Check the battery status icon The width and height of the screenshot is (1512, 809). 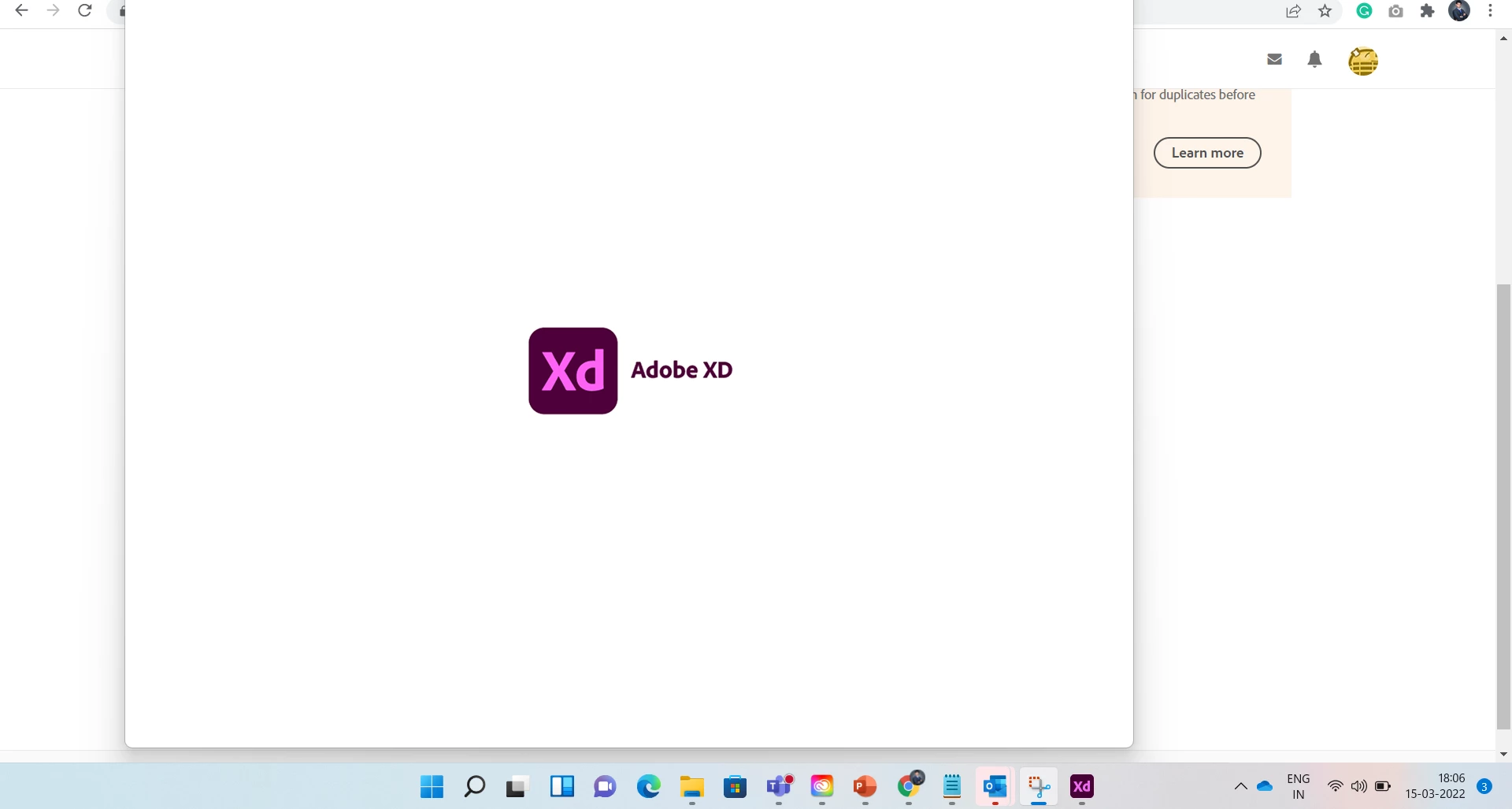click(1383, 786)
